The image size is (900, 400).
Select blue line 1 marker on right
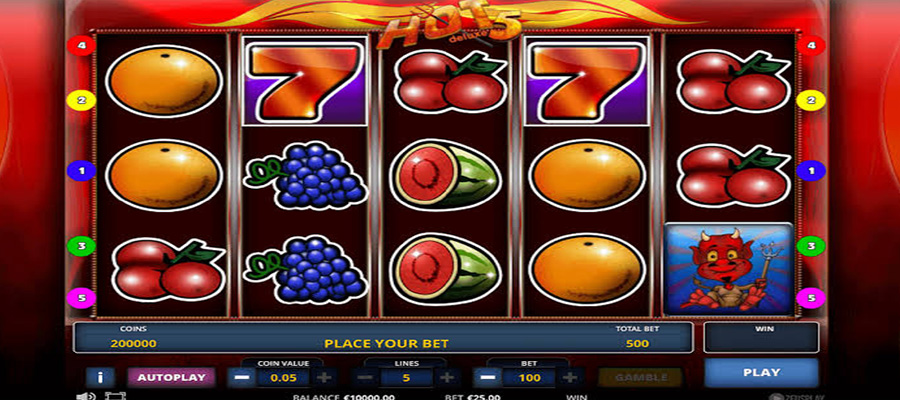click(x=811, y=170)
